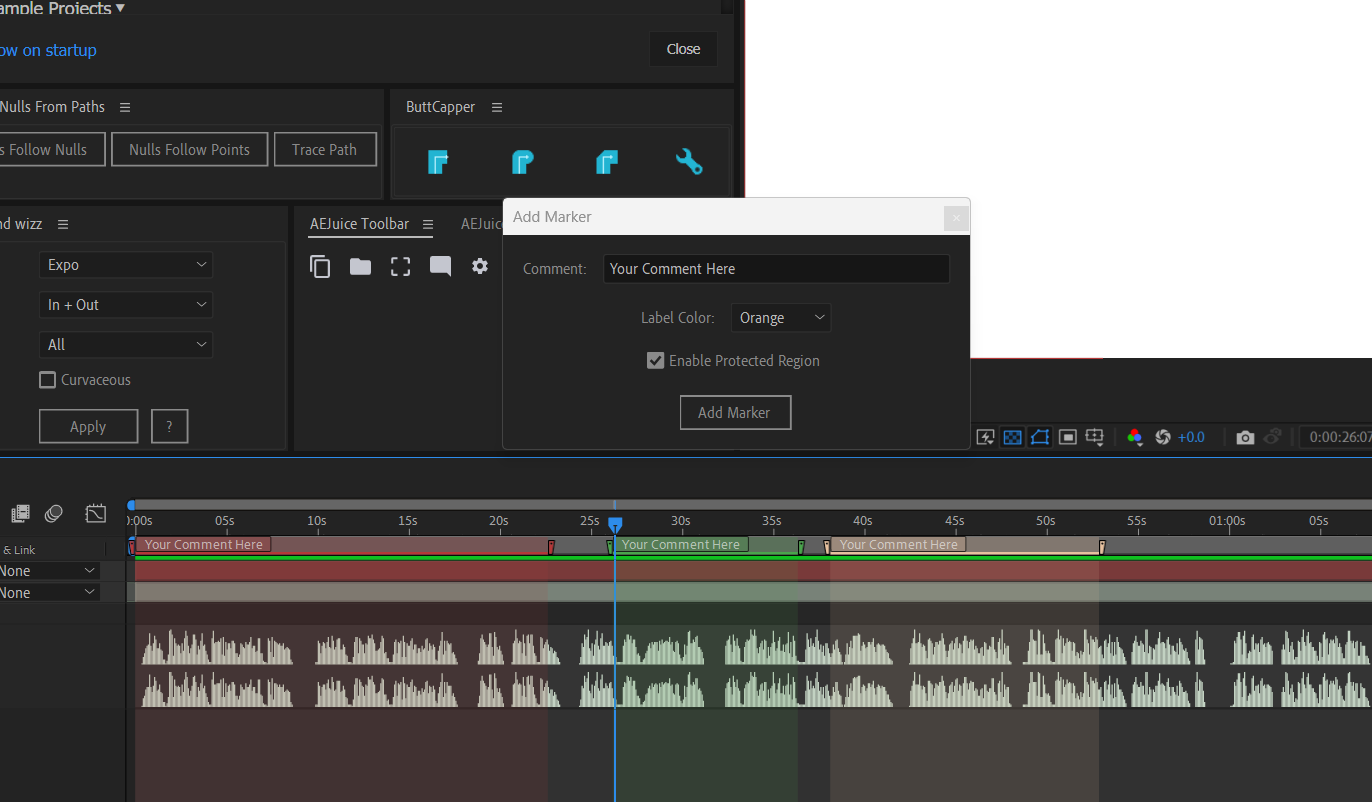This screenshot has width=1372, height=802.
Task: Click the AEJuice Toolbar comment marker icon
Action: click(x=440, y=266)
